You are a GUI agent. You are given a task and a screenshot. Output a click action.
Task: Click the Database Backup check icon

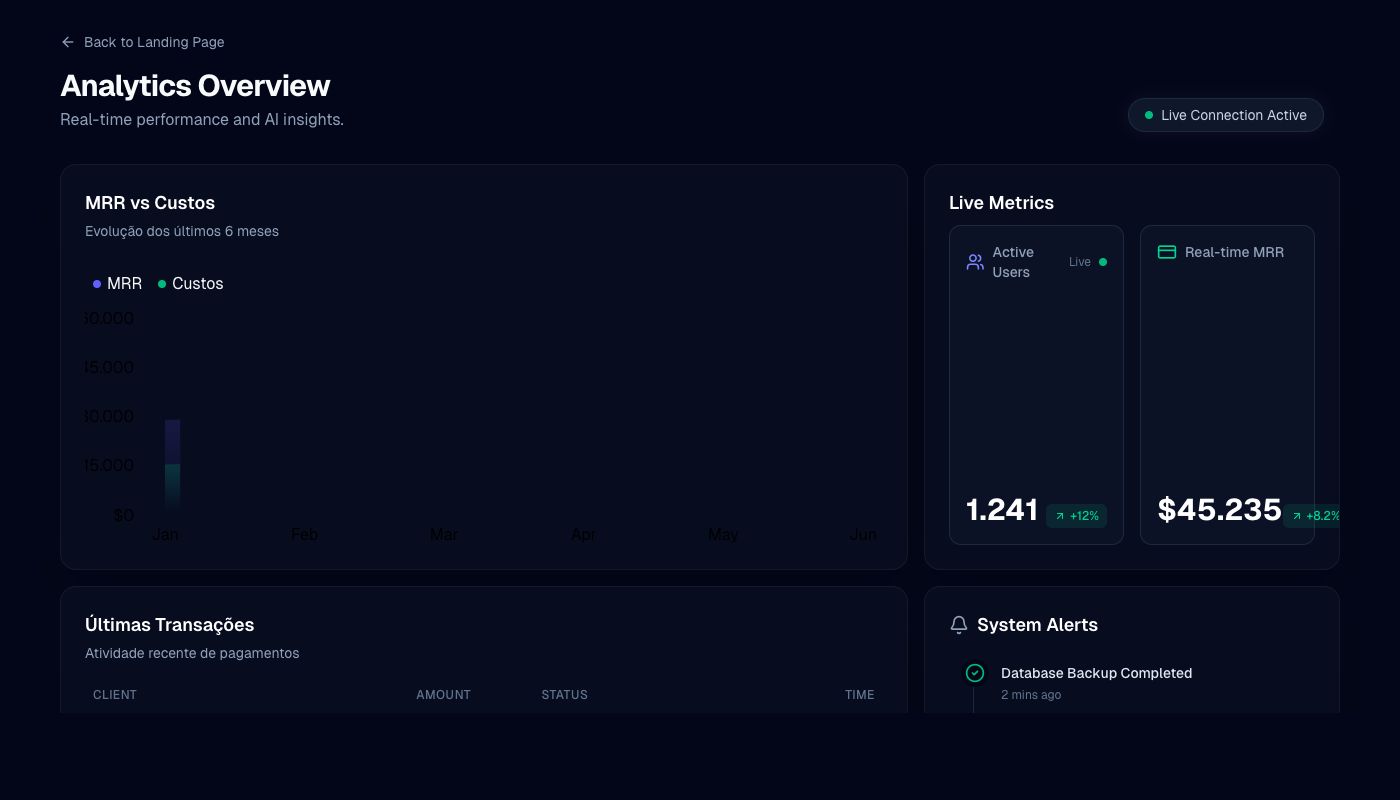[x=975, y=673]
